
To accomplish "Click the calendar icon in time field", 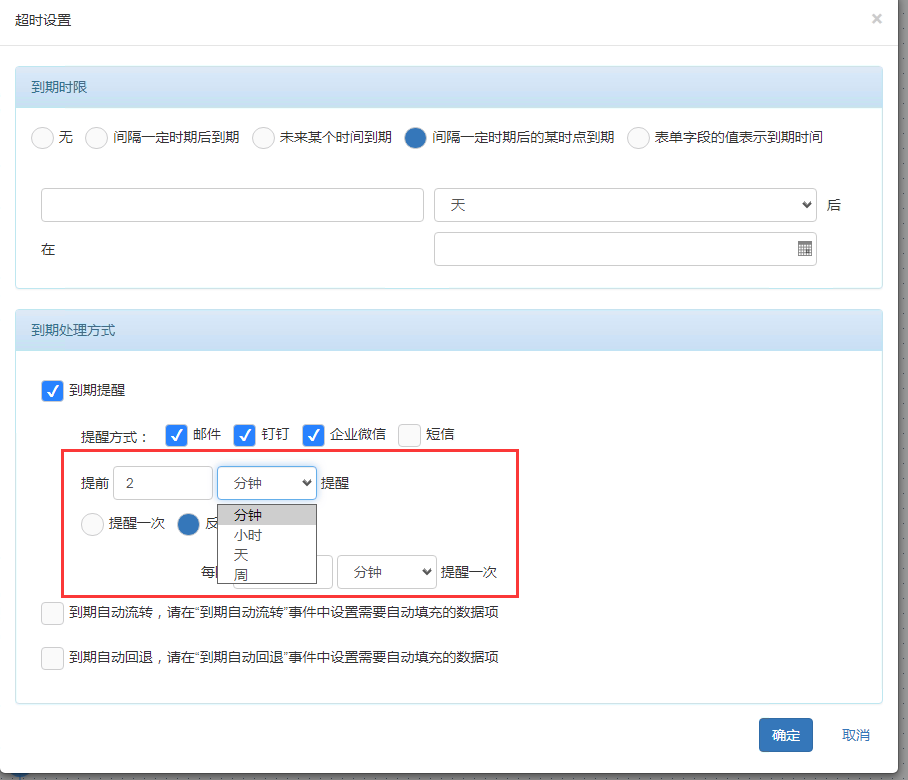I will (x=804, y=249).
